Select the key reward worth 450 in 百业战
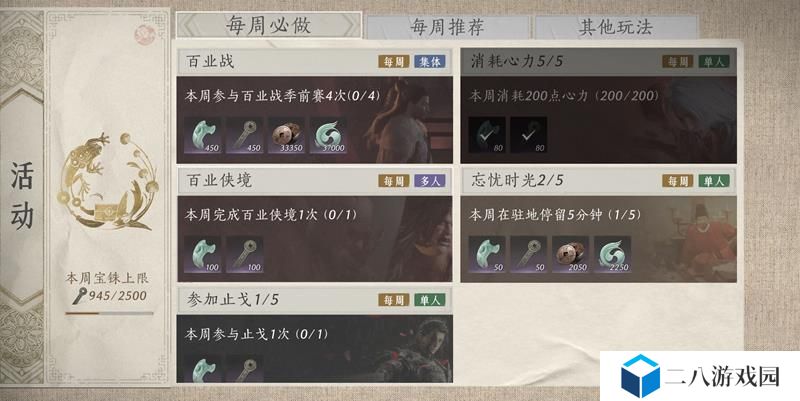 244,135
